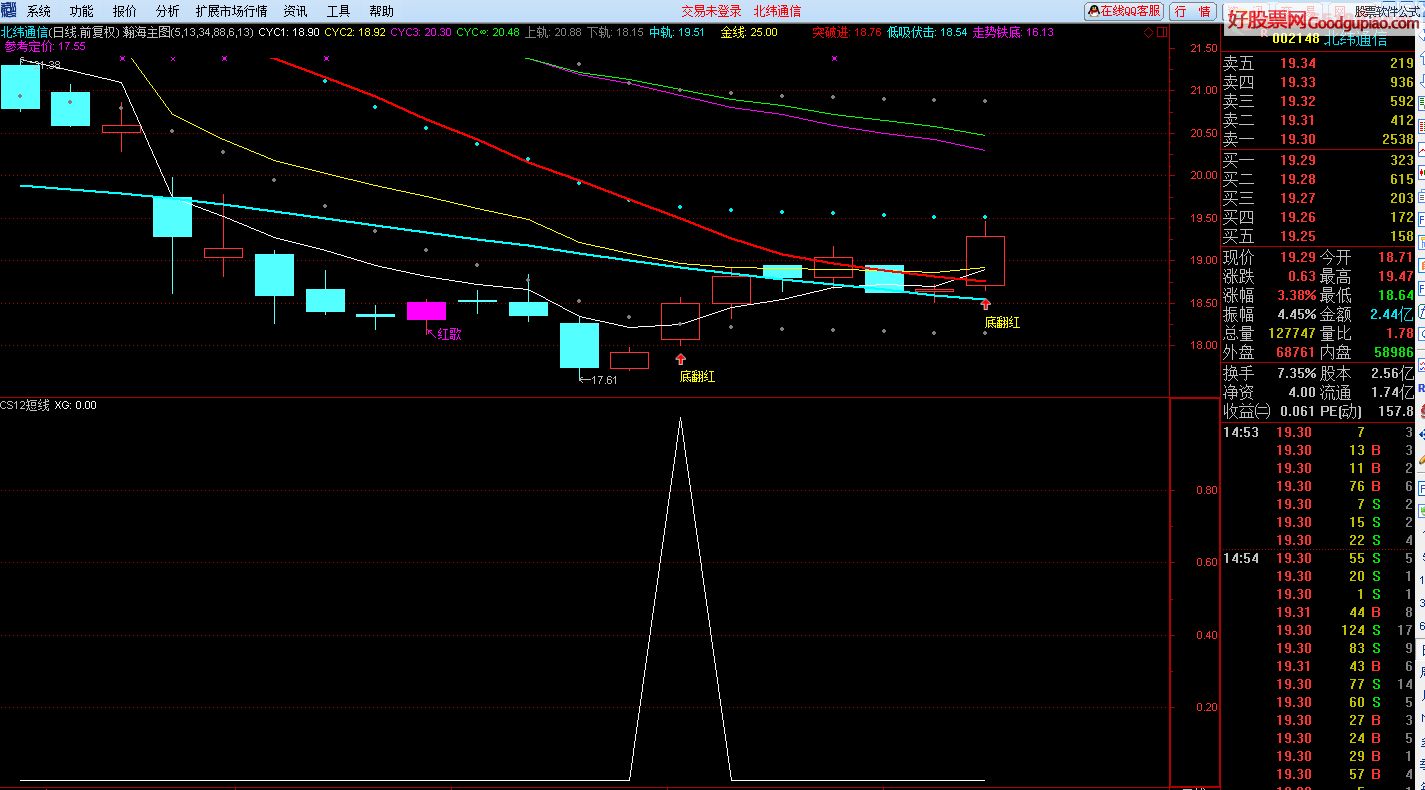
Task: Click the 今开 18.71 value
Action: [x=1396, y=257]
